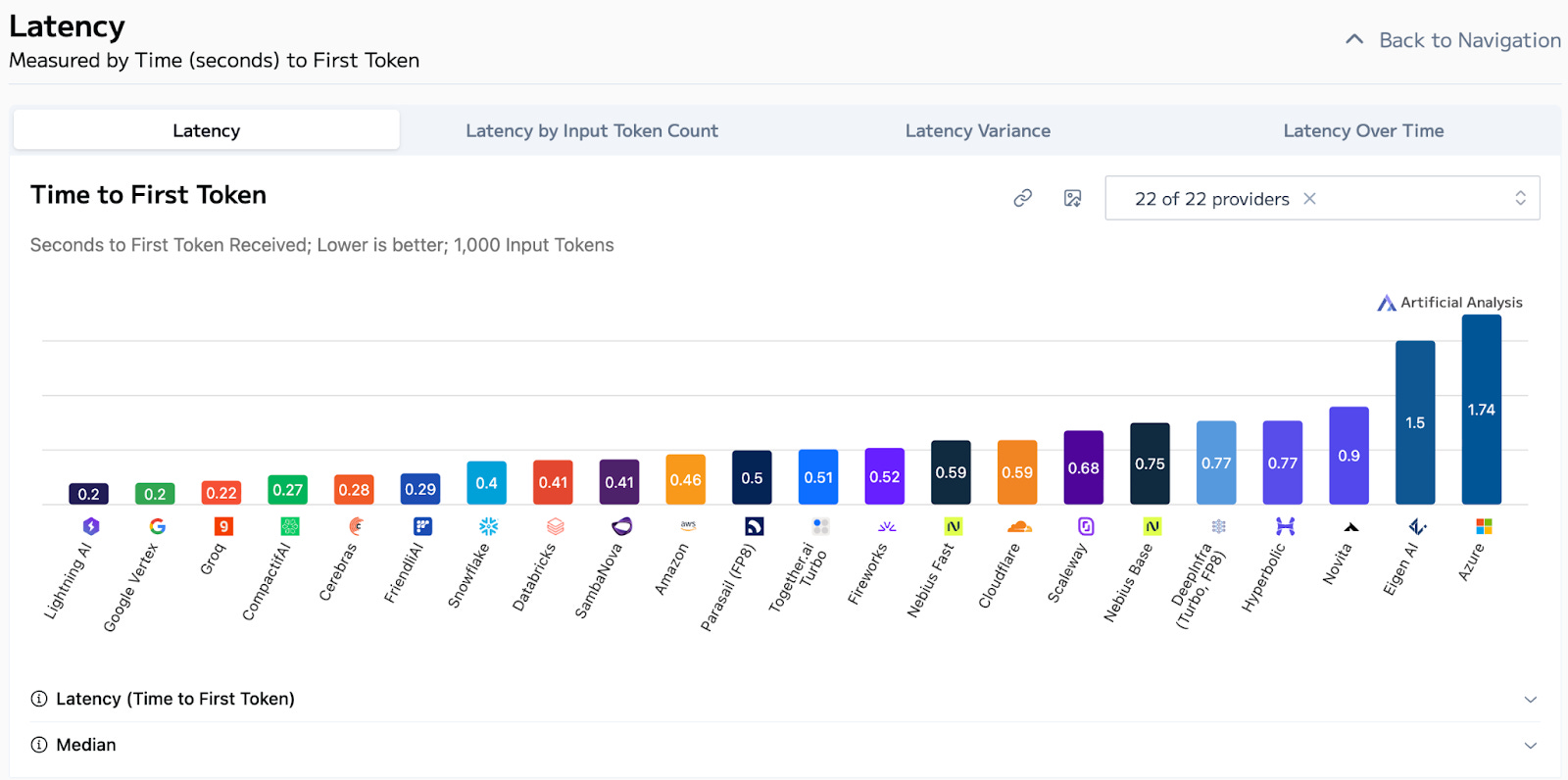Click the Together.ai Turbo 0.51 bar
This screenshot has height=780, width=1568.
pyautogui.click(x=818, y=477)
